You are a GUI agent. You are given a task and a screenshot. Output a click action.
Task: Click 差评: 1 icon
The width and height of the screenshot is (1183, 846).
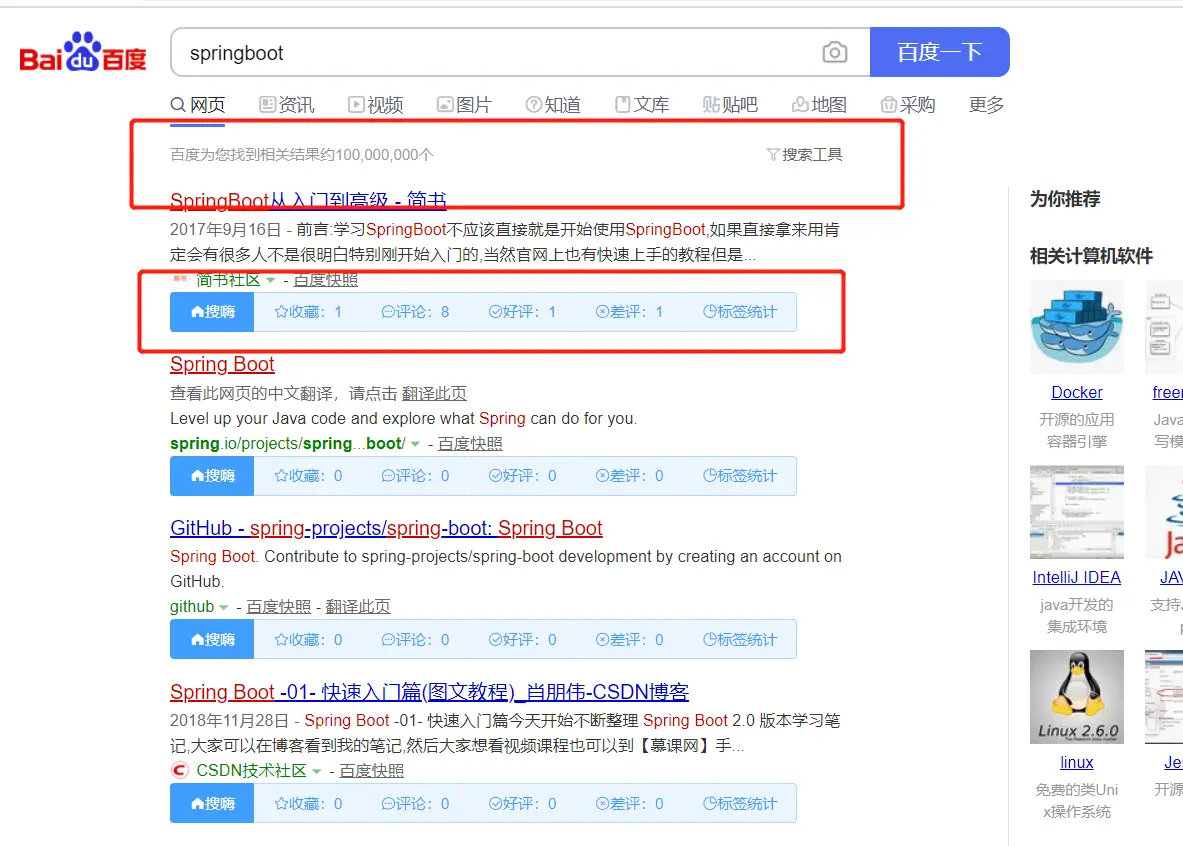[602, 312]
